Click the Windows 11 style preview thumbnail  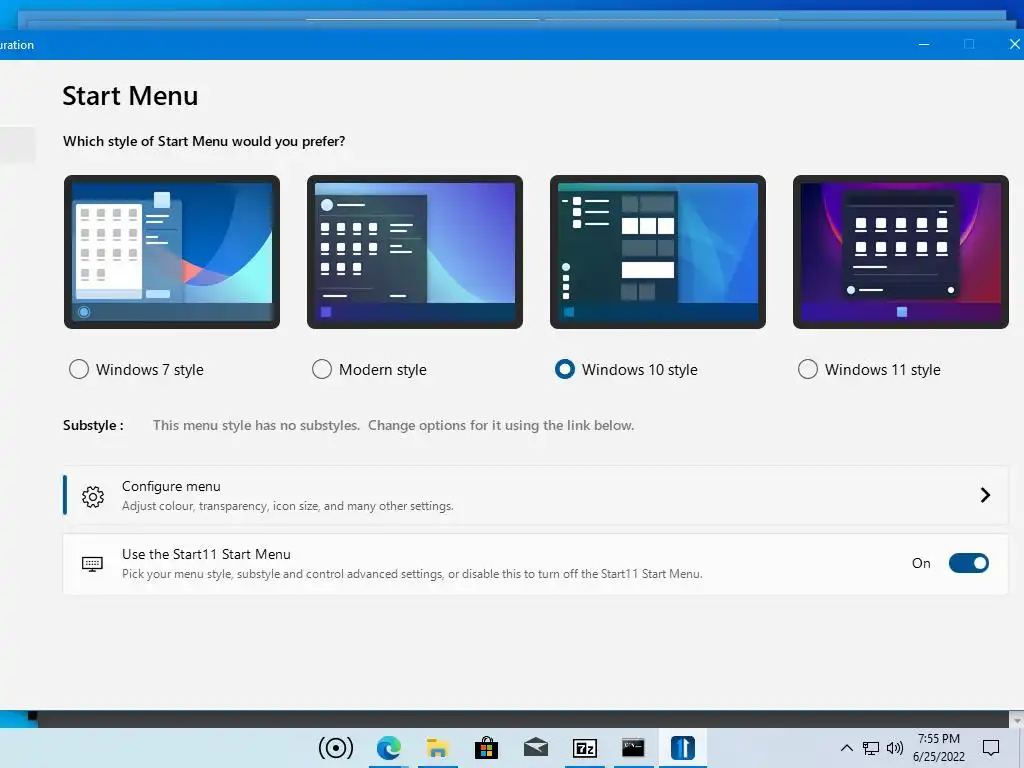(x=901, y=252)
